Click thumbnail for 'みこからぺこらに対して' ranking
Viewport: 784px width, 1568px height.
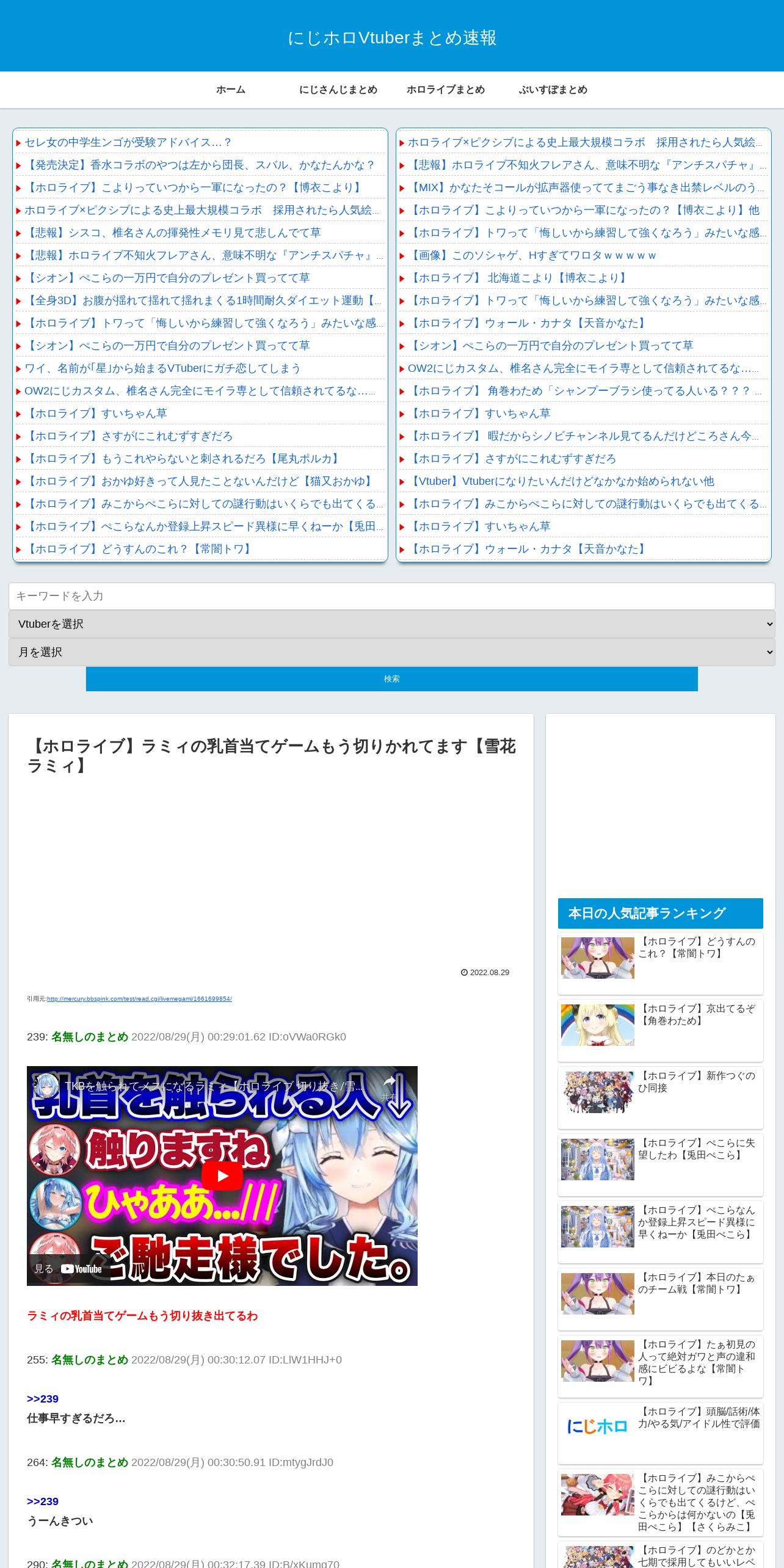tap(598, 1495)
